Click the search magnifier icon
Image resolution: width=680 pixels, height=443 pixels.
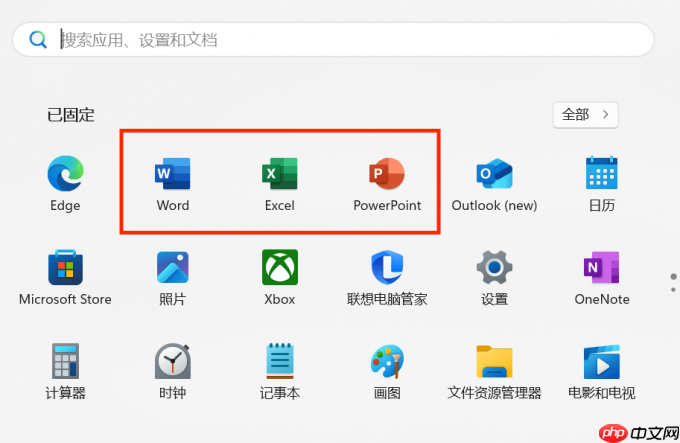[38, 40]
